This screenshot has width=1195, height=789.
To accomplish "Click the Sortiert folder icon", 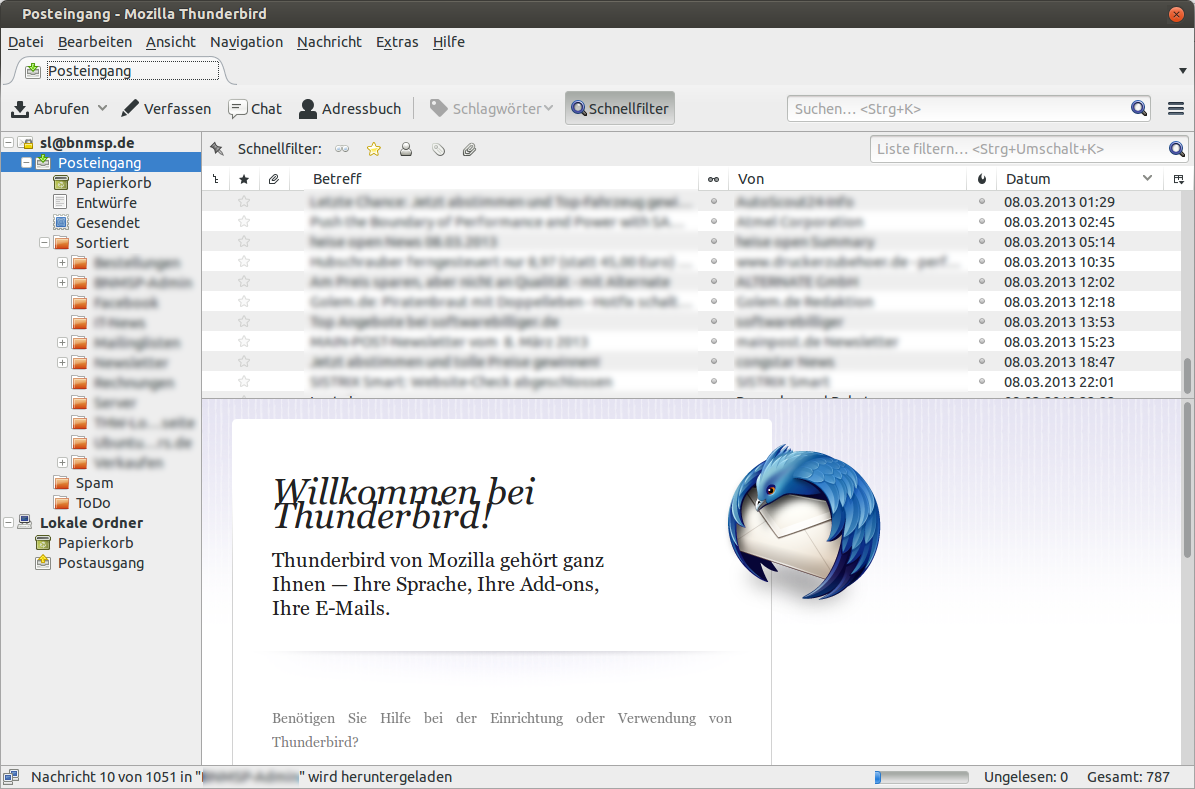I will pyautogui.click(x=62, y=242).
